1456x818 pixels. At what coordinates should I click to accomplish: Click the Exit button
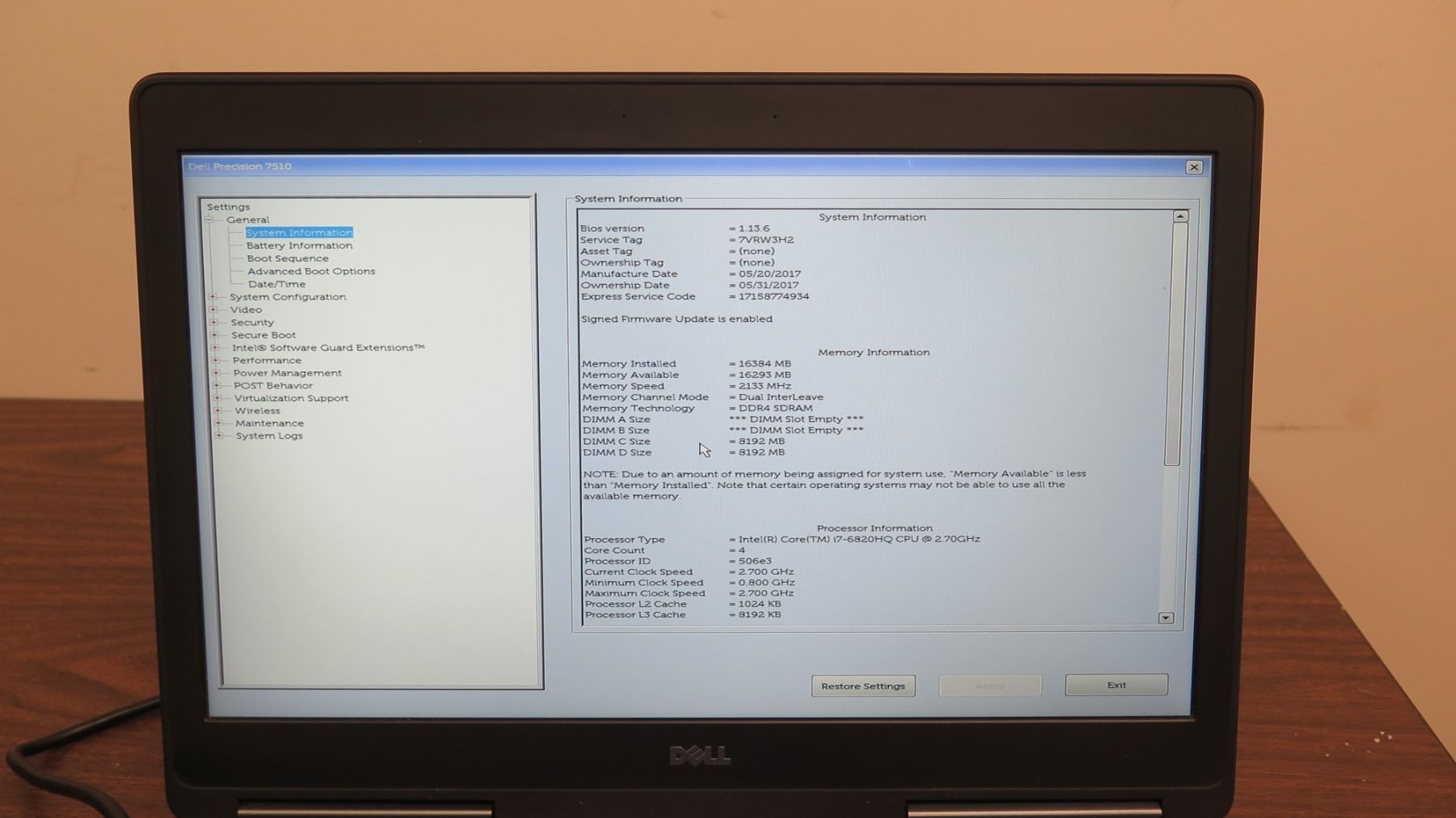tap(1116, 684)
